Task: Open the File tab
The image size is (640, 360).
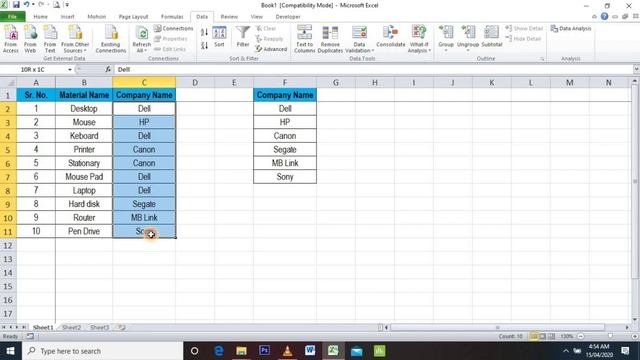Action: pyautogui.click(x=13, y=17)
